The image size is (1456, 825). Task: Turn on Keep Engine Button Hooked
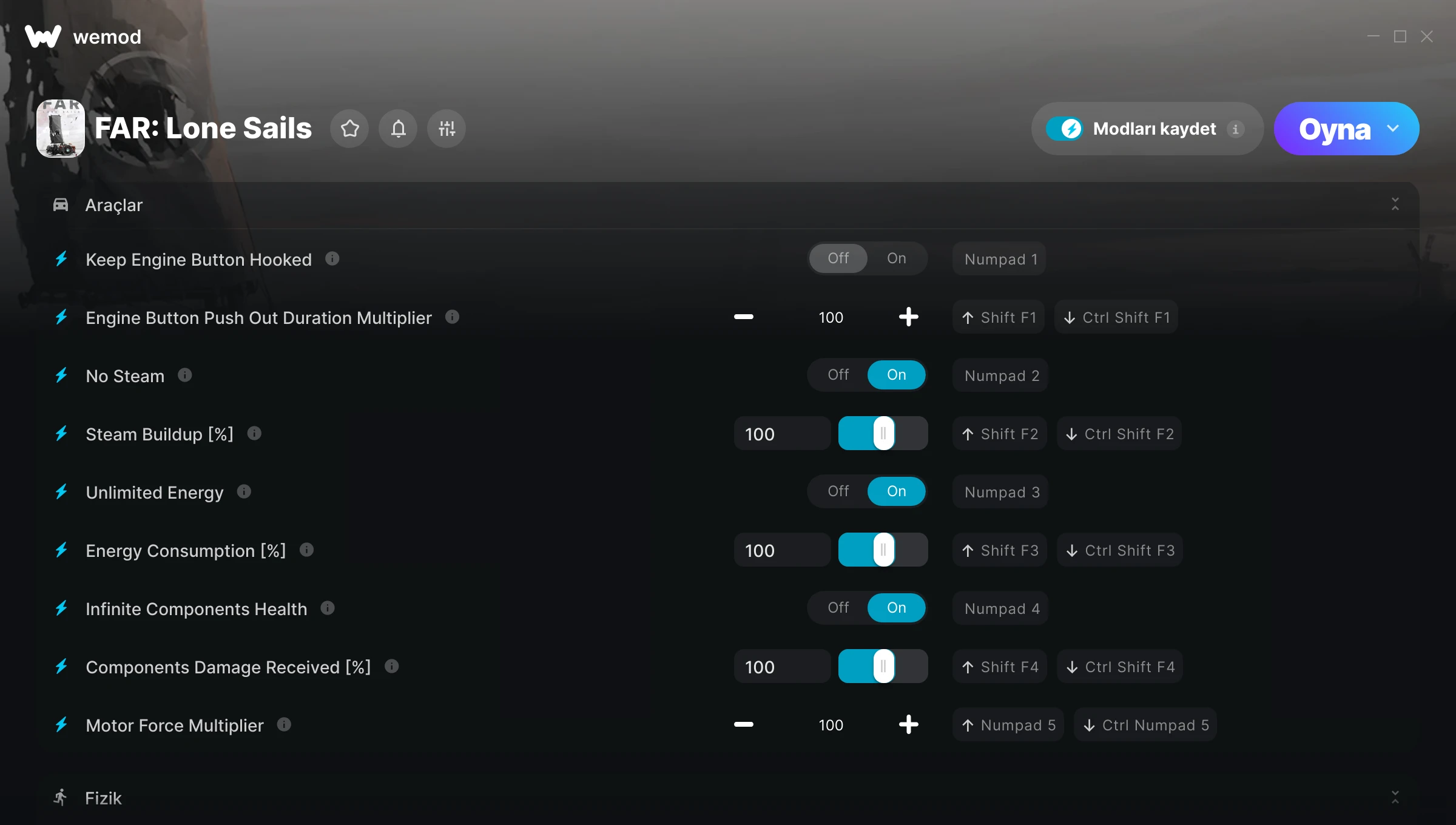(897, 258)
